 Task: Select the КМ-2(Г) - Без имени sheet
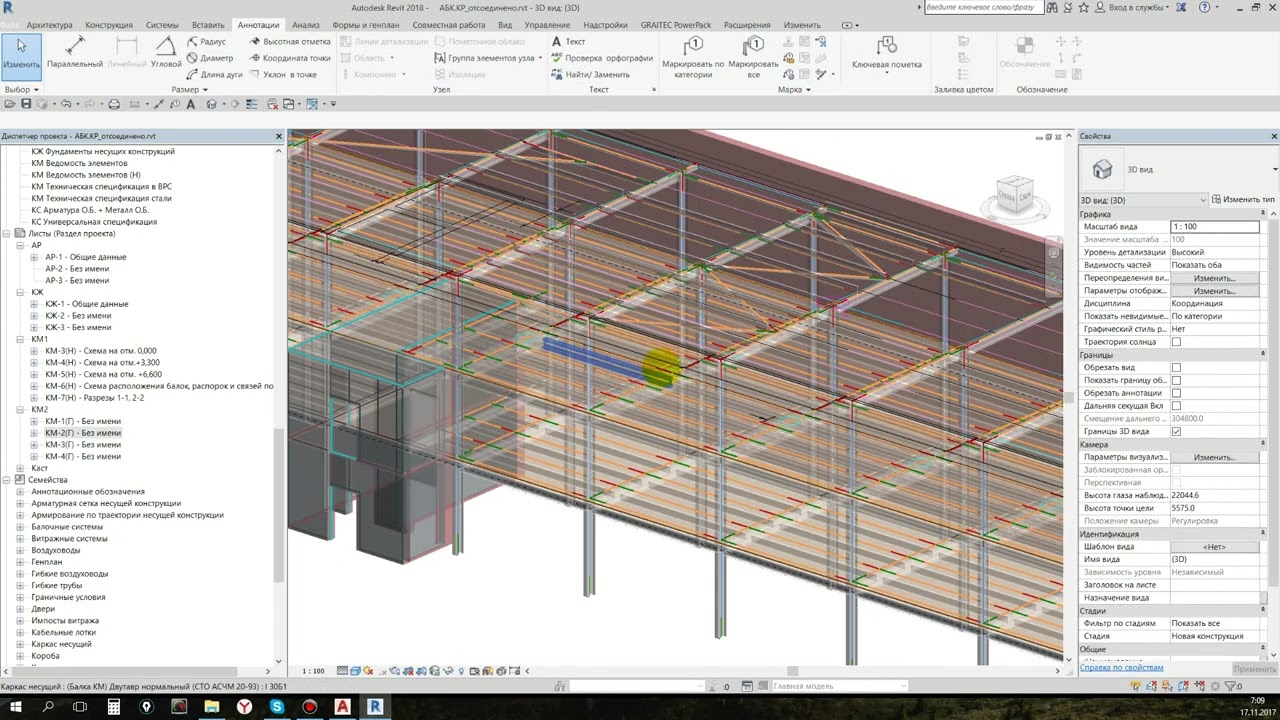pos(83,433)
